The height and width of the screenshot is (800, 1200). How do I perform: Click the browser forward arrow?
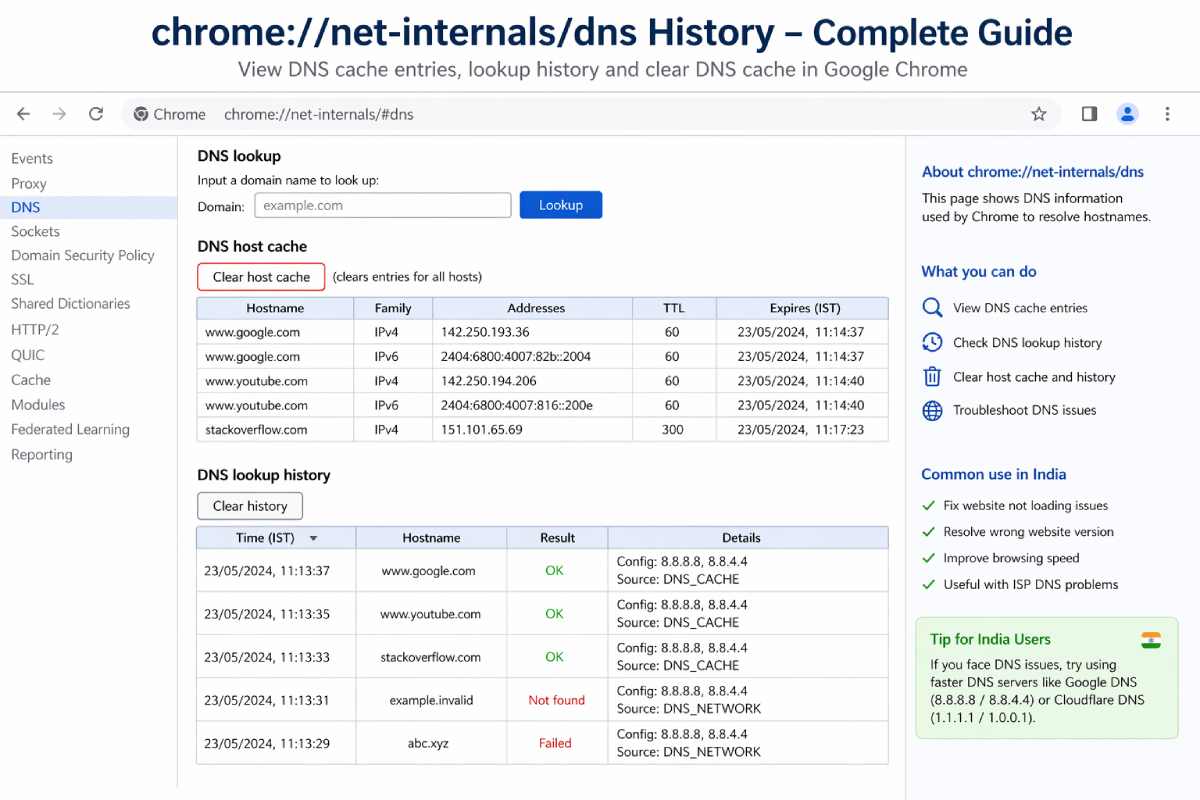(x=59, y=114)
